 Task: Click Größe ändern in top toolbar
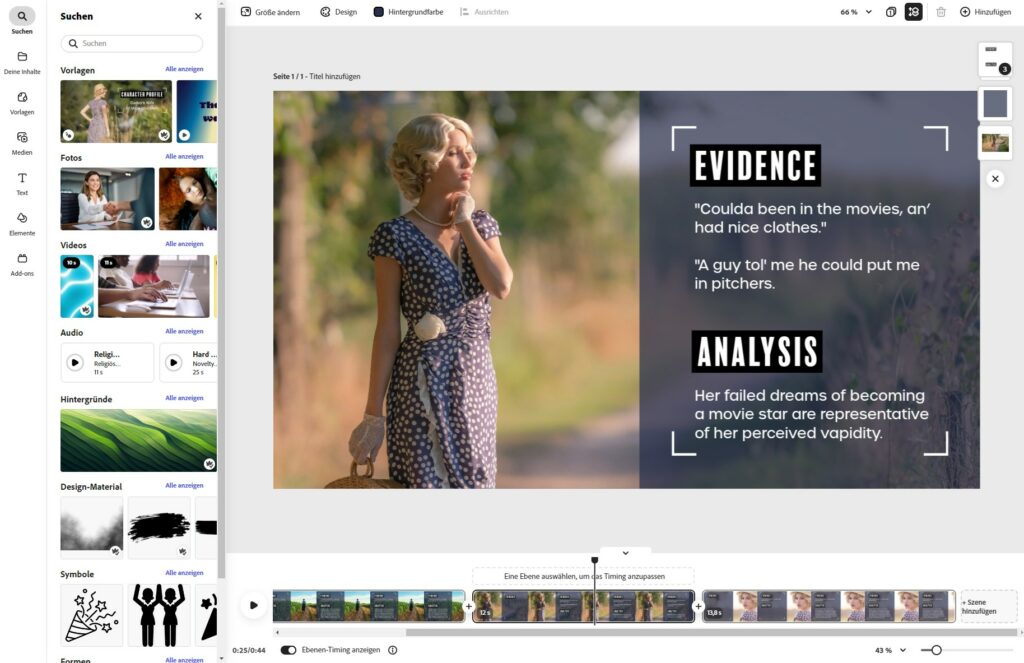coord(270,12)
